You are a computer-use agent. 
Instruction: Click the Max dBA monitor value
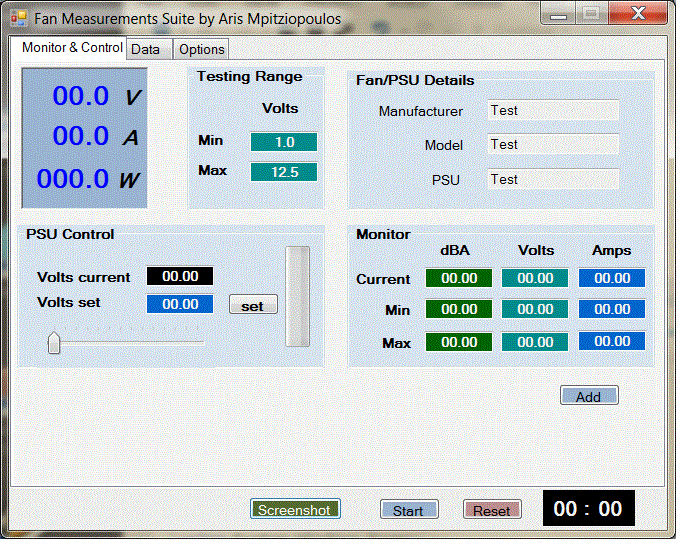pyautogui.click(x=459, y=342)
